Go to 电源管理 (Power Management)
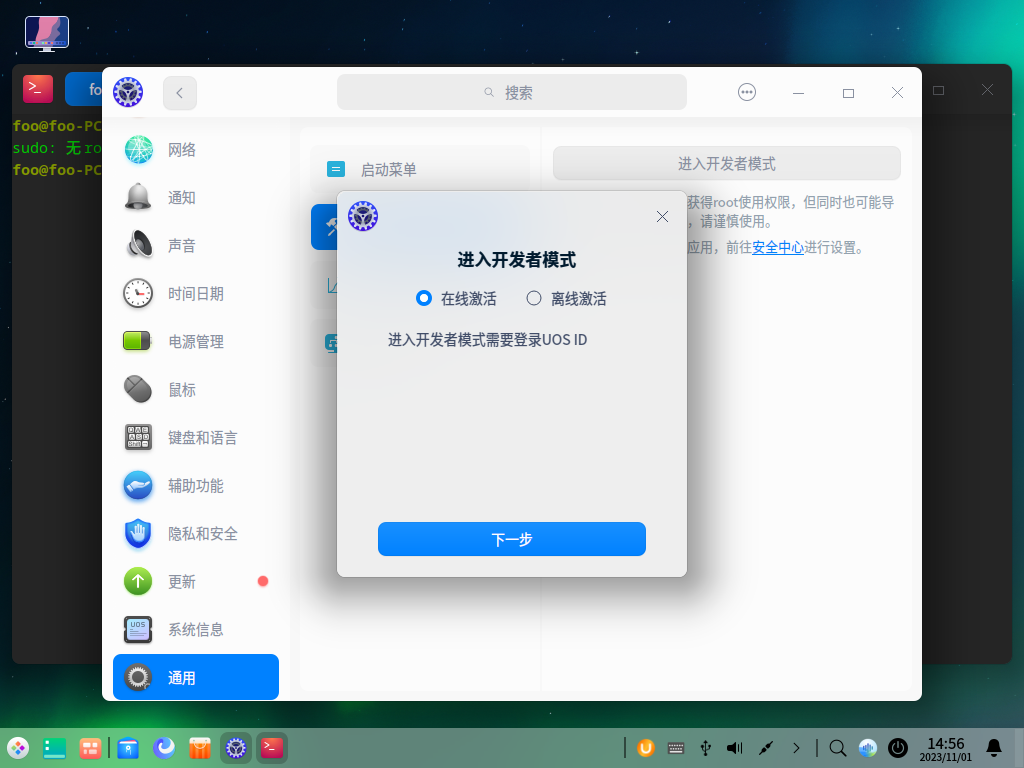 pyautogui.click(x=195, y=342)
